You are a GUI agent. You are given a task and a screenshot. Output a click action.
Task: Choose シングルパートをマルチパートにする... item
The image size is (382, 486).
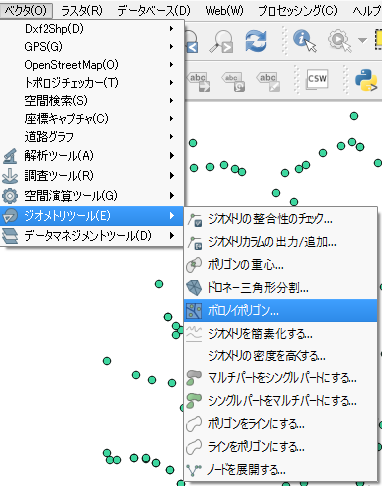pos(281,401)
